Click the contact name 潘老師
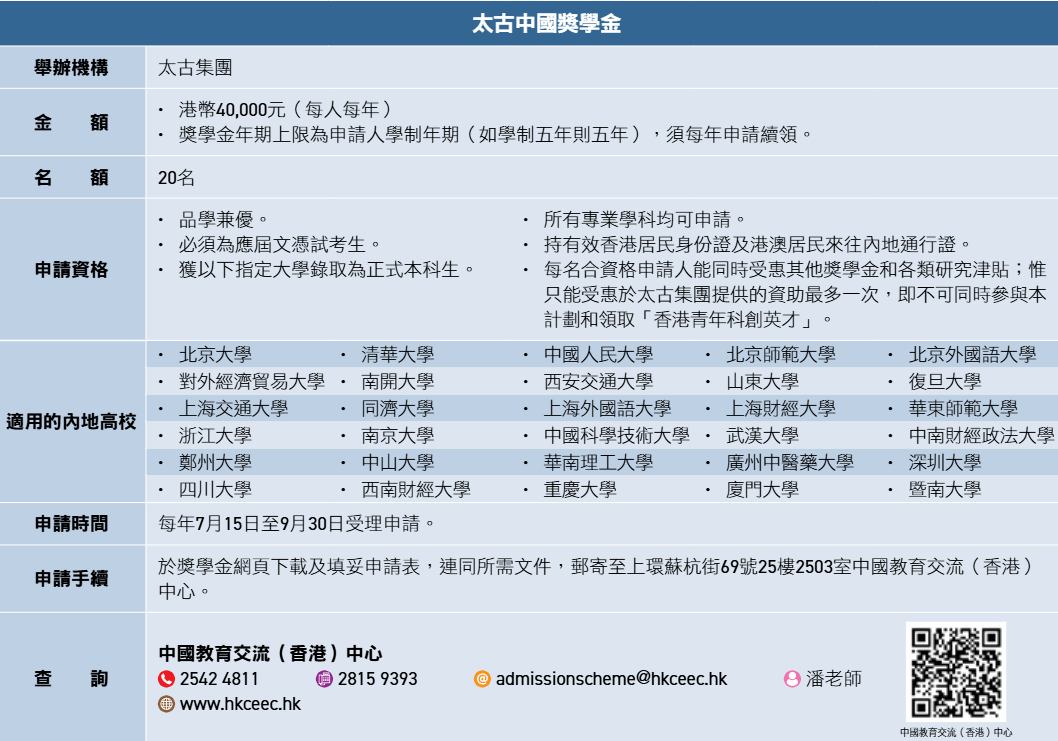 [833, 679]
